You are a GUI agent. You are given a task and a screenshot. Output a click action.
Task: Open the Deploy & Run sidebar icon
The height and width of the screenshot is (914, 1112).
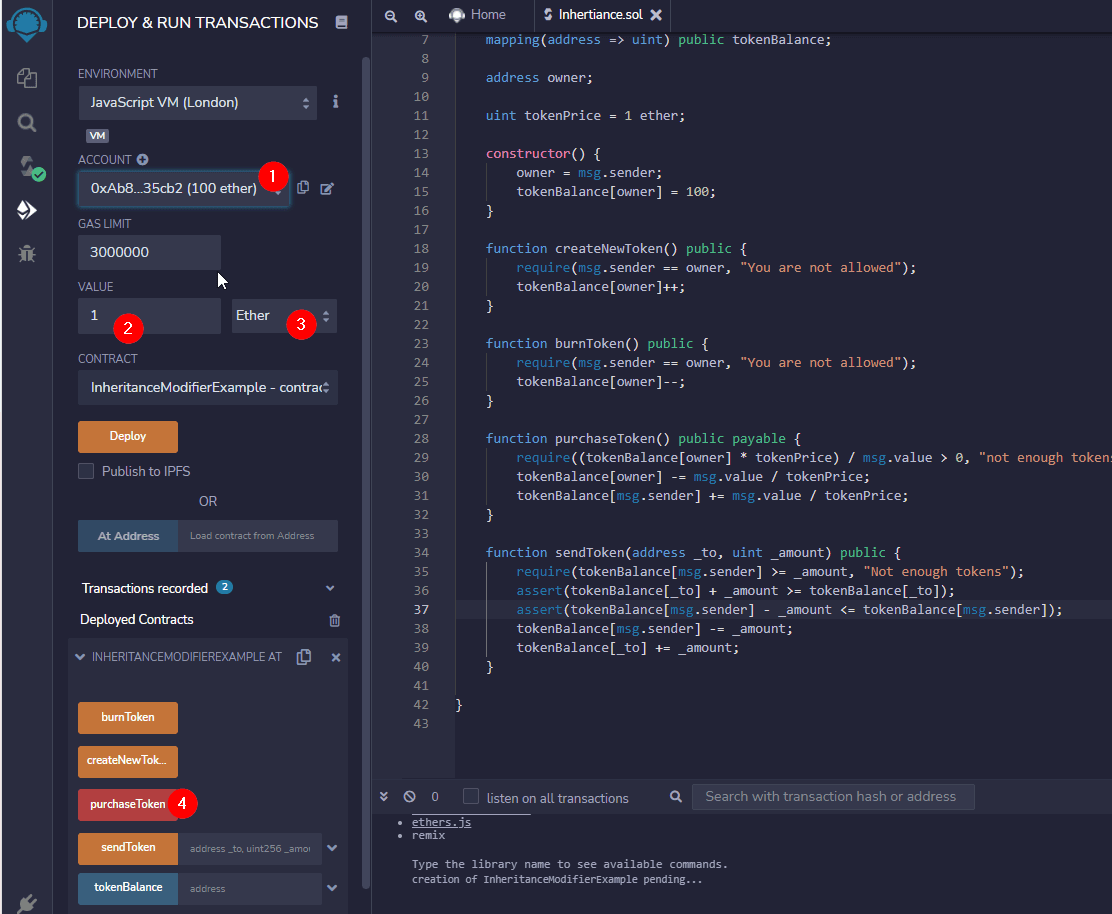pos(27,210)
